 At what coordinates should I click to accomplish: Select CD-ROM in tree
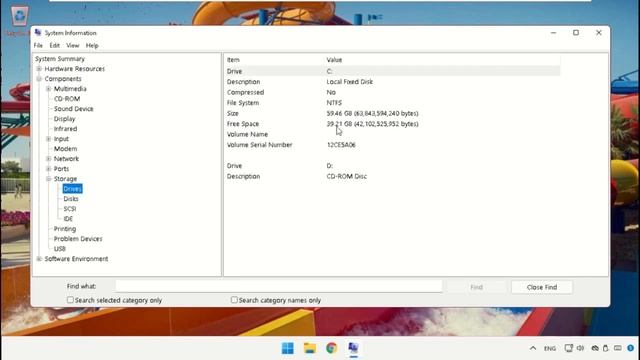coord(67,99)
